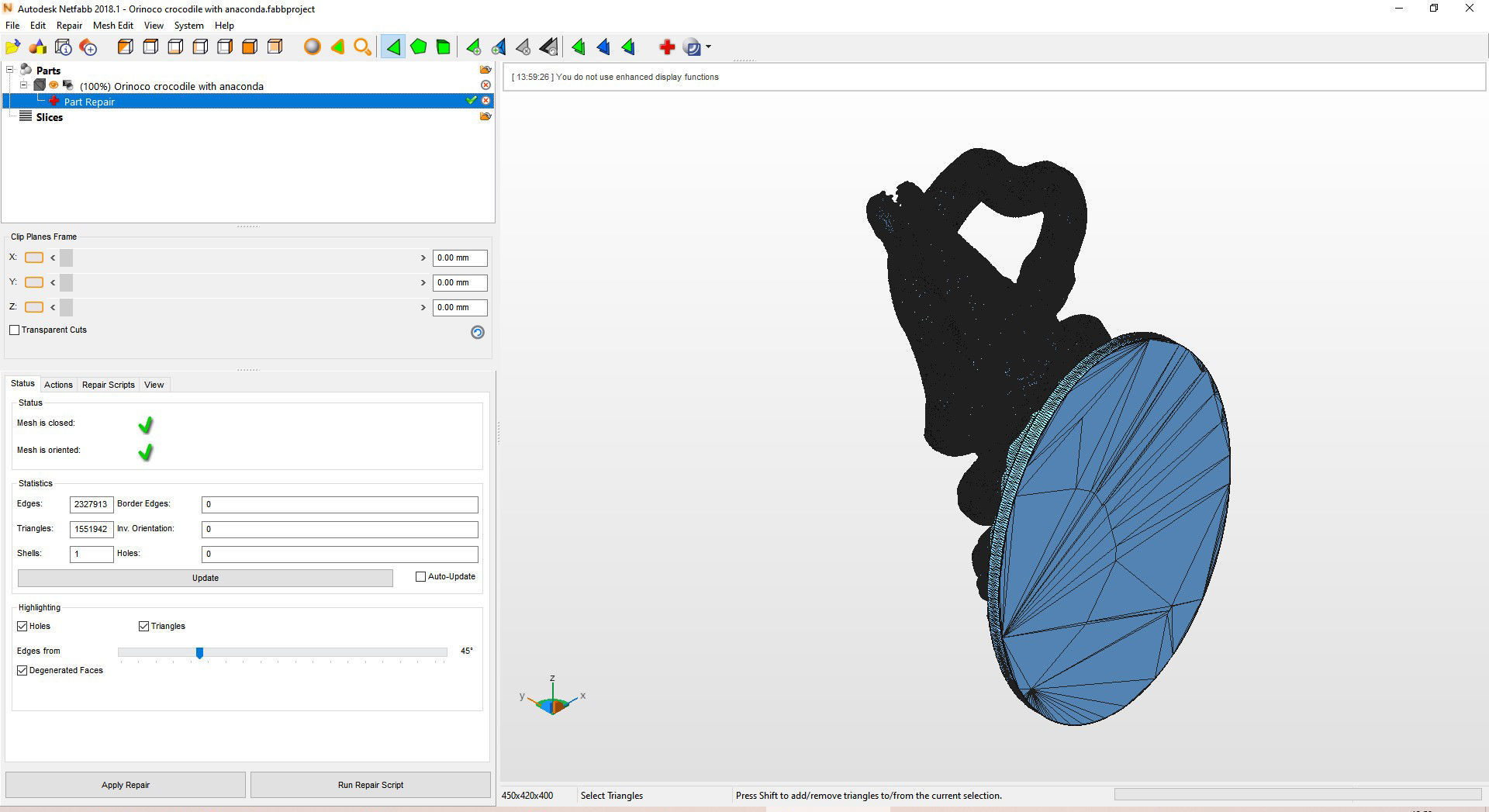Image resolution: width=1489 pixels, height=812 pixels.
Task: Click the folder icon on the Slices row
Action: (x=485, y=116)
